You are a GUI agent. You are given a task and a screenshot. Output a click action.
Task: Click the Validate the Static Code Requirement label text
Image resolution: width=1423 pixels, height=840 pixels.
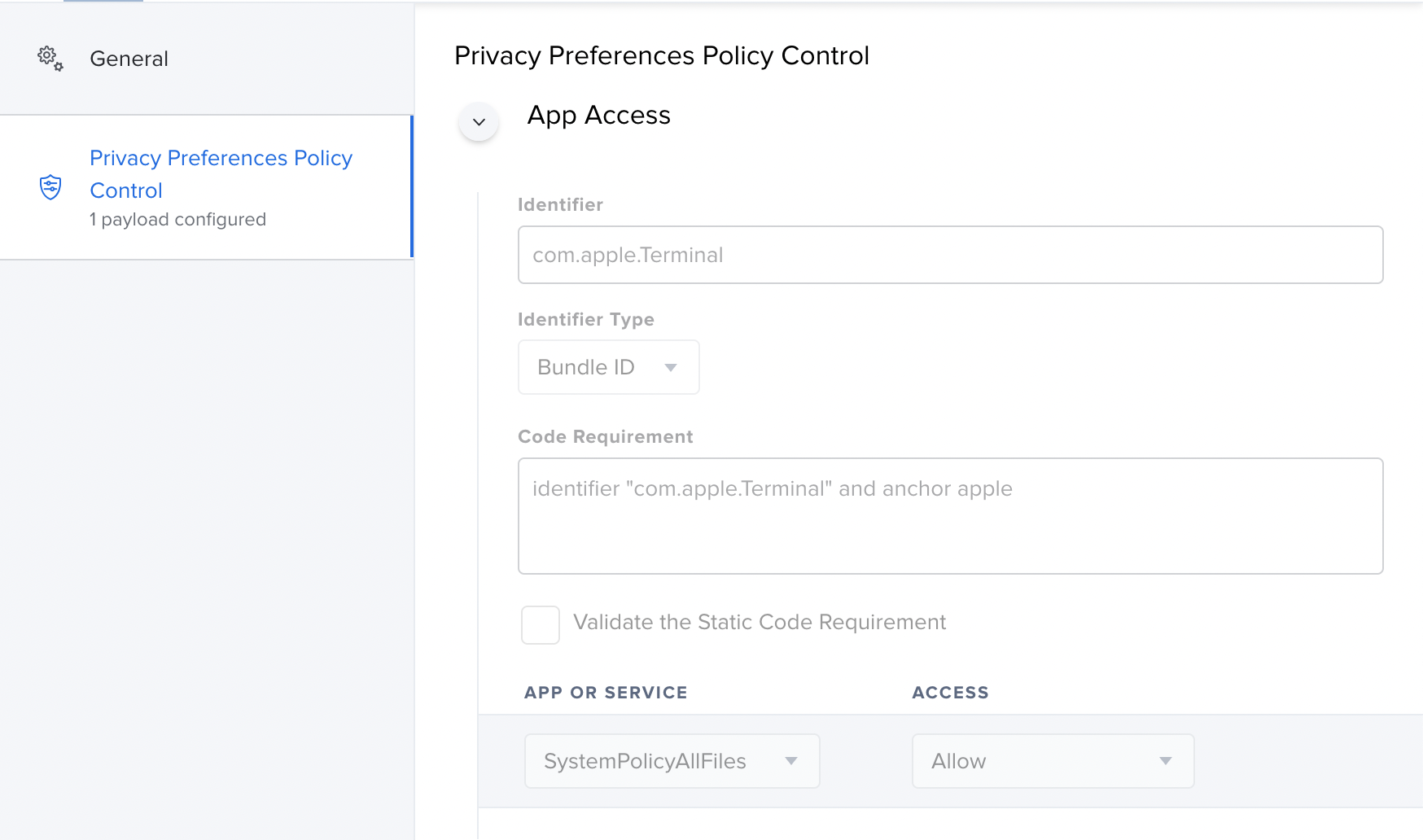point(759,623)
